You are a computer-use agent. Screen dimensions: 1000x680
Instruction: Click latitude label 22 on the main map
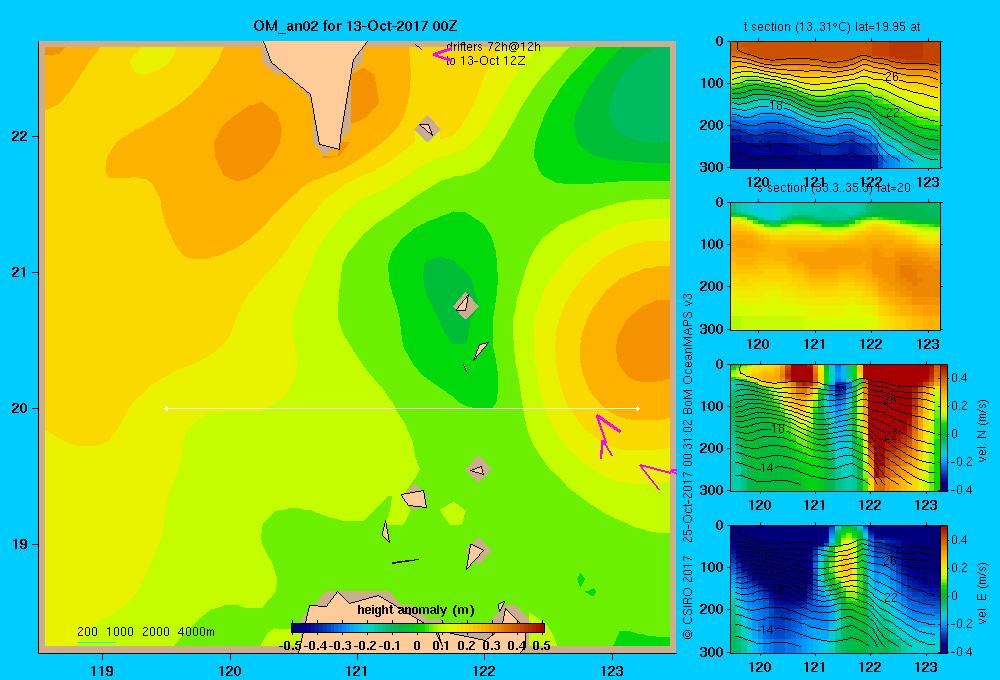(x=20, y=136)
